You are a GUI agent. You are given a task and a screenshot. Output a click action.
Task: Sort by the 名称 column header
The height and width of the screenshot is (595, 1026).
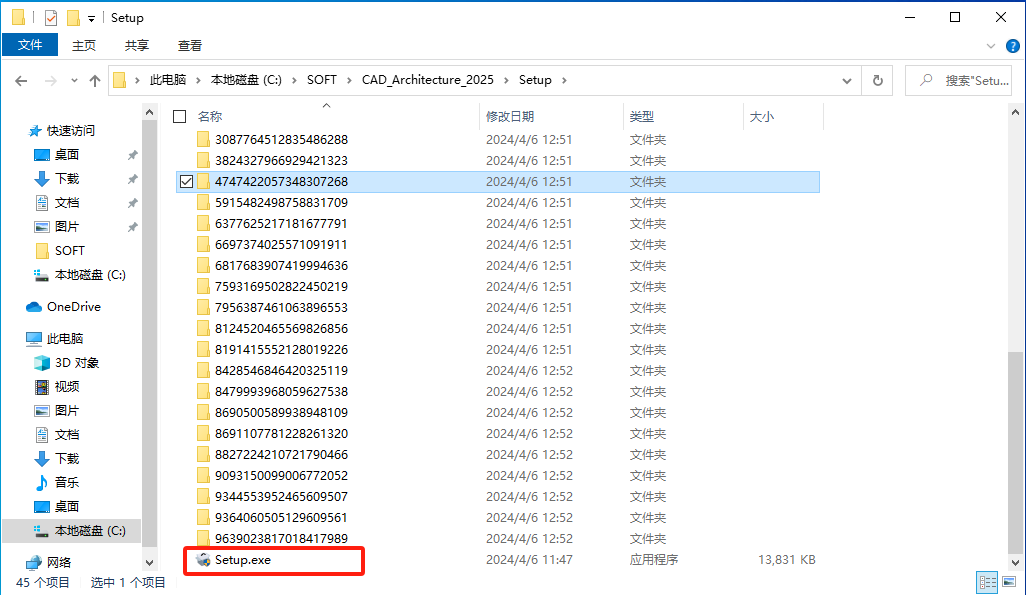(210, 117)
